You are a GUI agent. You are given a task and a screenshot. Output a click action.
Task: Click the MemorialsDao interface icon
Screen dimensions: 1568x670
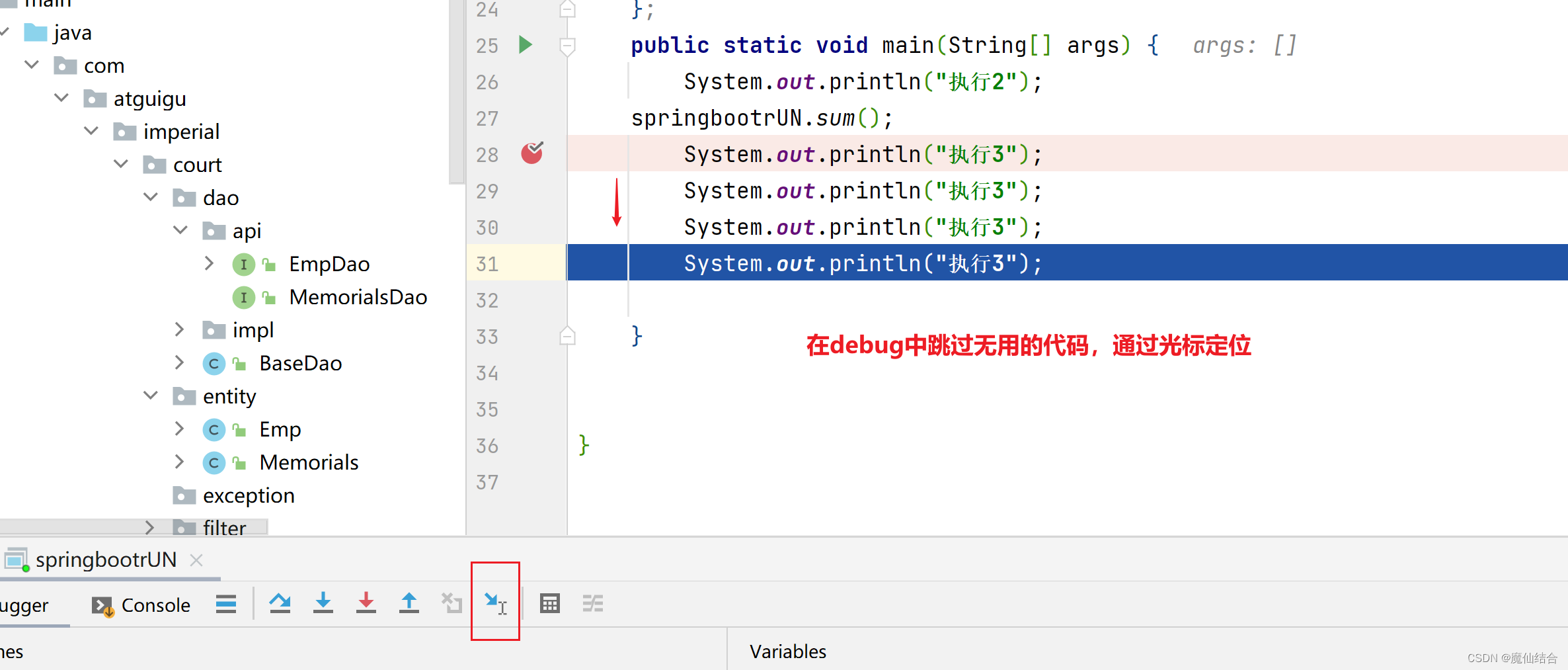point(243,298)
